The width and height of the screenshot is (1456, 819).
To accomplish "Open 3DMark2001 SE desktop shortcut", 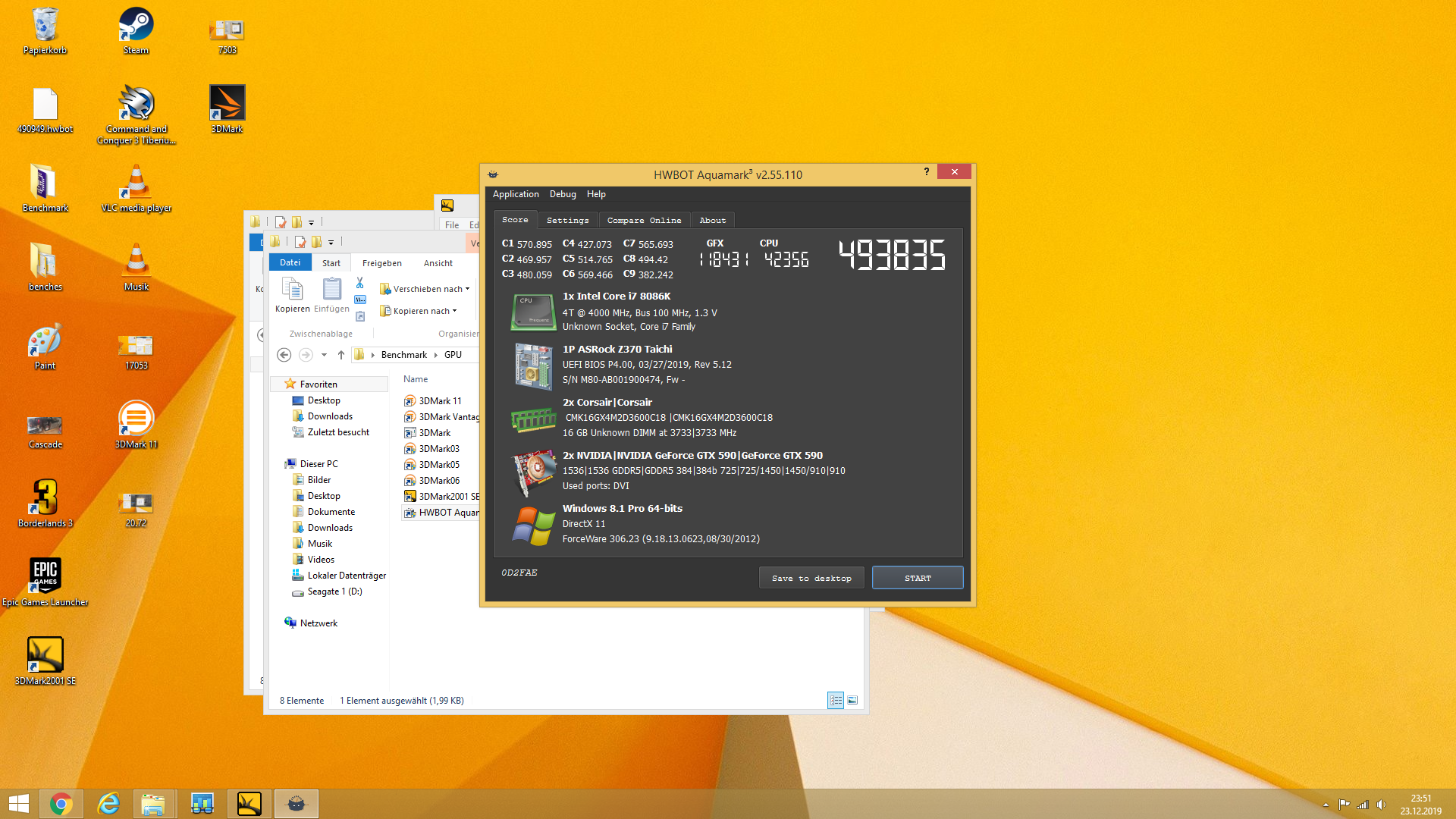I will 45,662.
